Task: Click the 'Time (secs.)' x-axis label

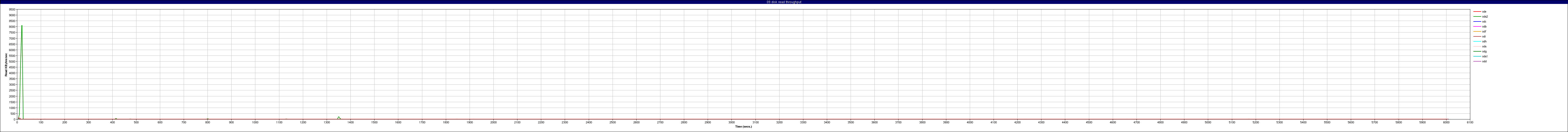Action: click(x=743, y=126)
